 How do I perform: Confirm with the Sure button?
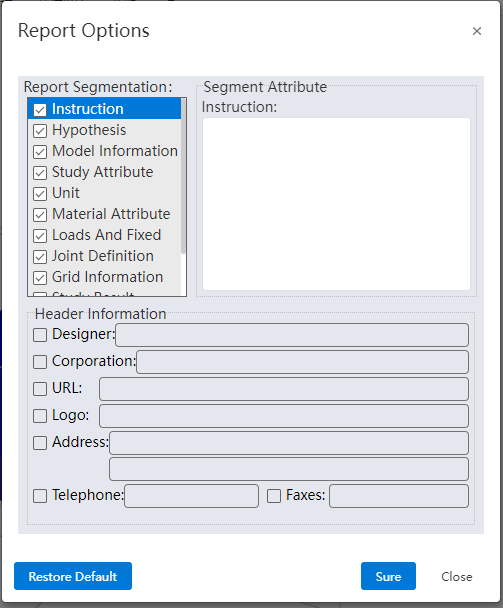click(x=388, y=576)
